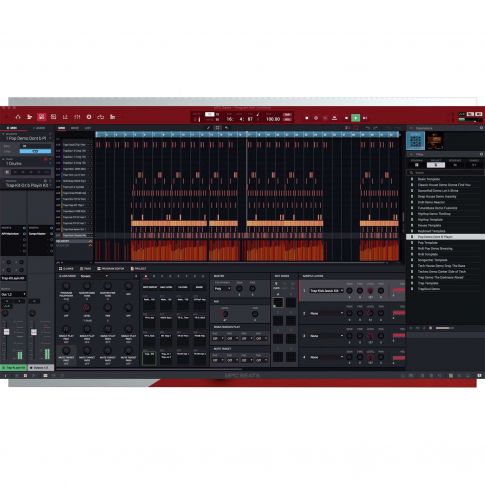The image size is (485, 485).
Task: Select the dark orange expansion thumbnail
Action: pyautogui.click(x=435, y=141)
